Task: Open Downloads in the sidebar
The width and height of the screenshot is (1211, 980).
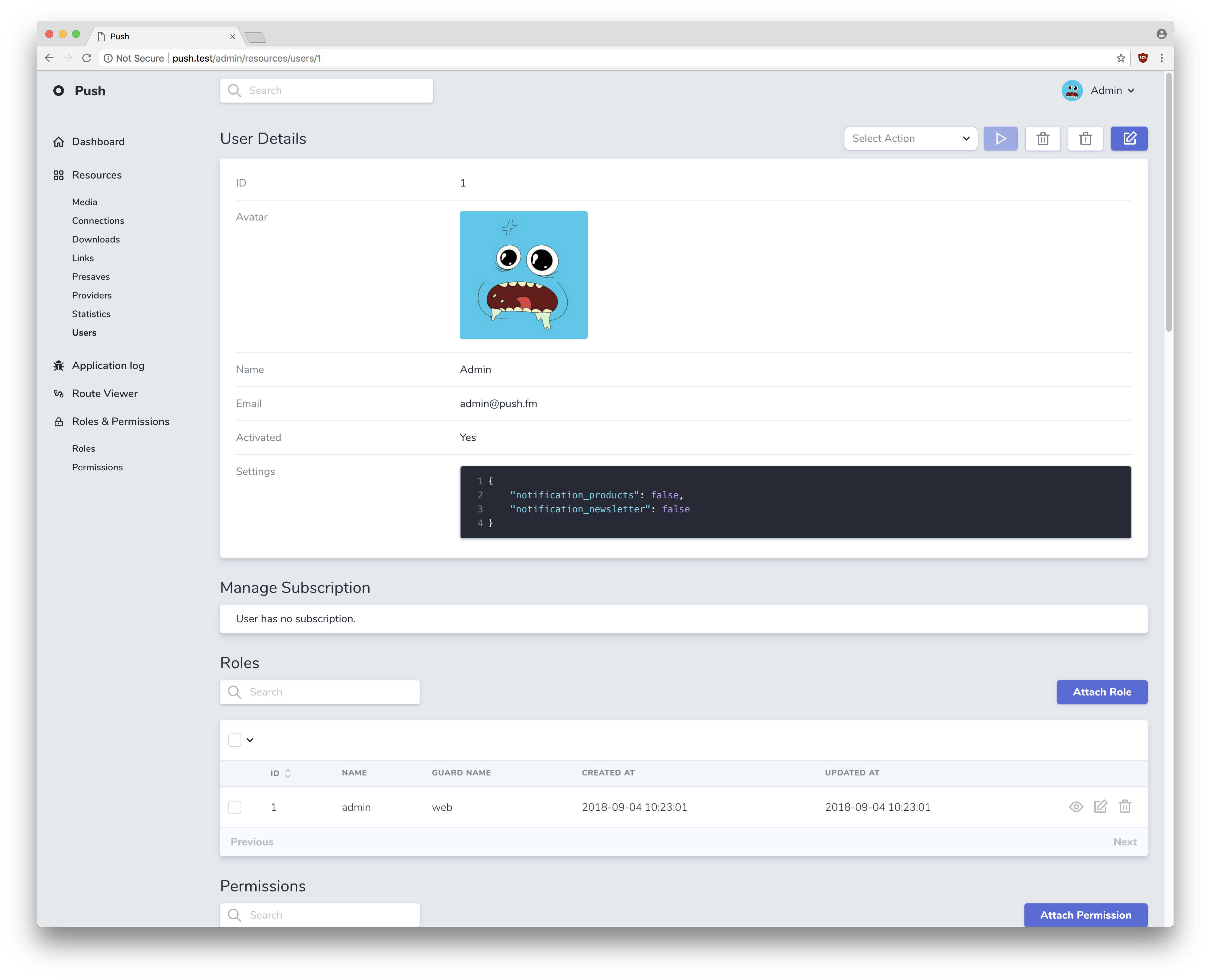Action: coord(95,240)
